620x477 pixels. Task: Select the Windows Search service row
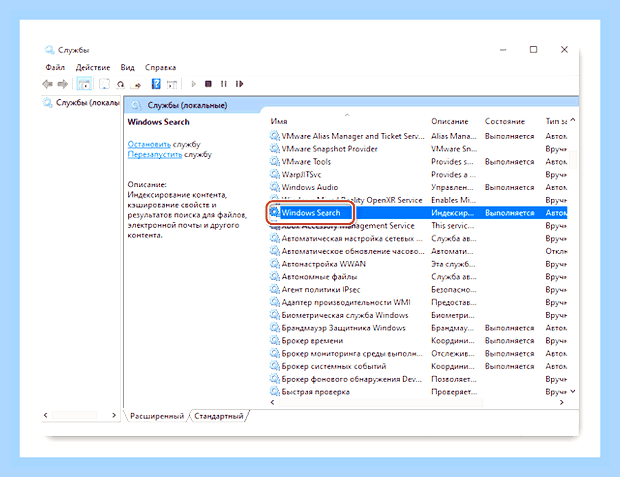[x=418, y=213]
